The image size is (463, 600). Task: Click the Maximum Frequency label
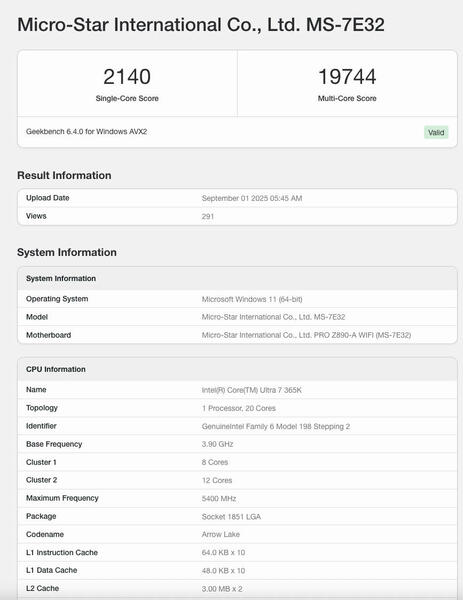(x=62, y=498)
